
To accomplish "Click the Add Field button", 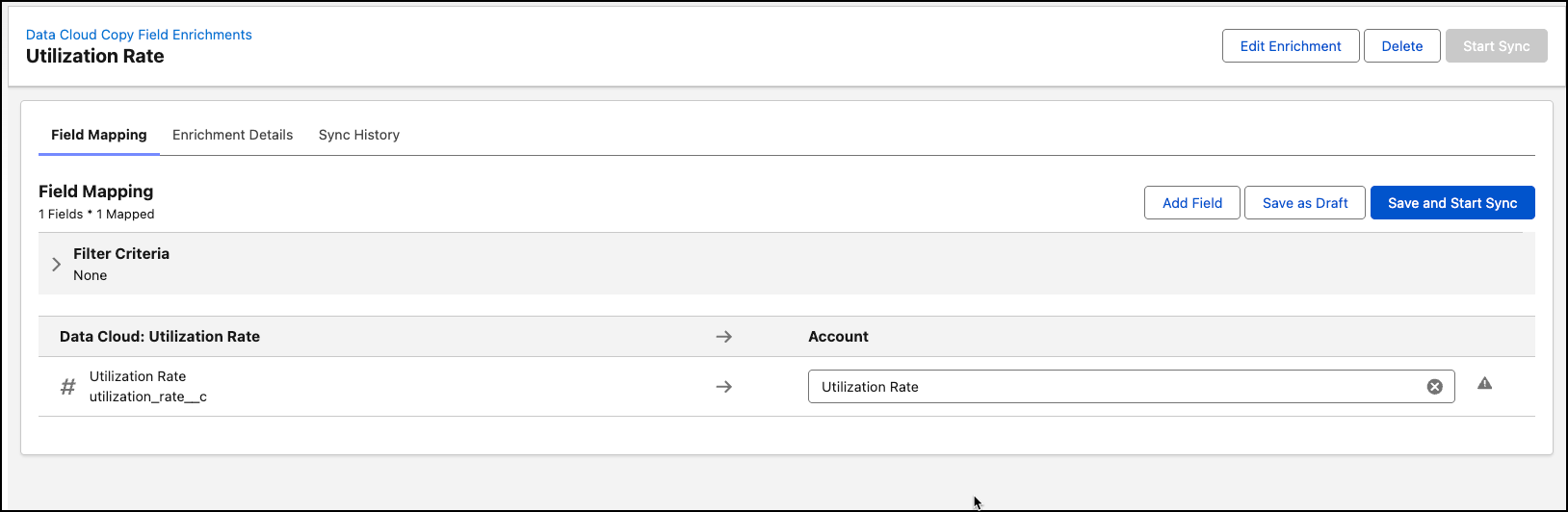I will pyautogui.click(x=1191, y=203).
